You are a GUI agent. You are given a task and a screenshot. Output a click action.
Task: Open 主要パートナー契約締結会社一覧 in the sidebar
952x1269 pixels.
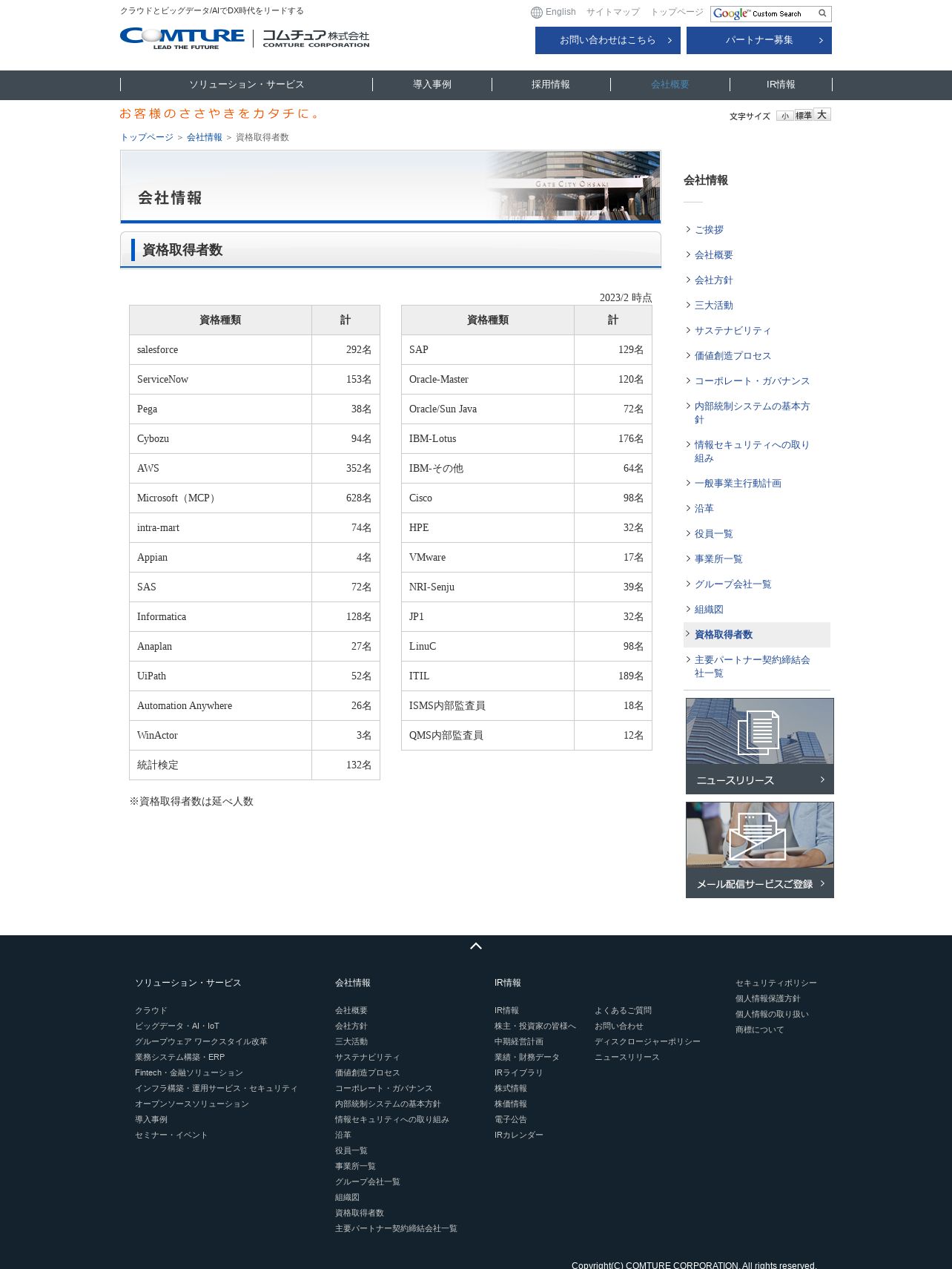[752, 667]
